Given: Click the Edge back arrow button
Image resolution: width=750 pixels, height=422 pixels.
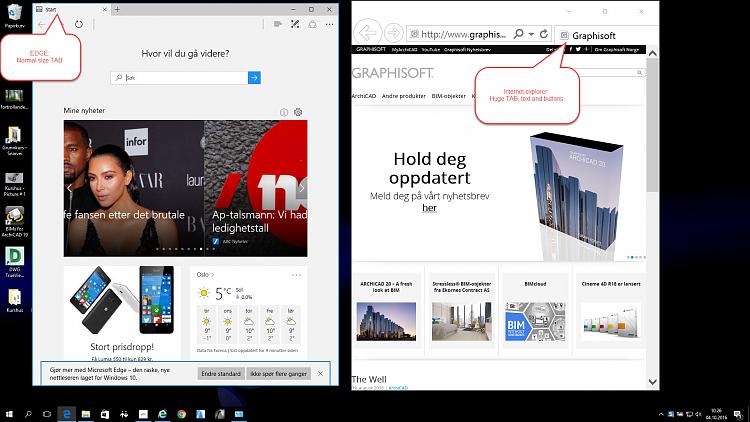Looking at the screenshot, I should pyautogui.click(x=42, y=24).
